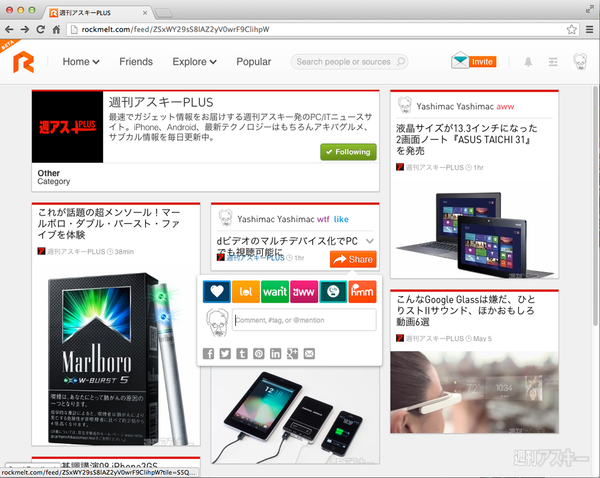Click the envelope icon beside Invite
The image size is (600, 478).
click(x=460, y=60)
